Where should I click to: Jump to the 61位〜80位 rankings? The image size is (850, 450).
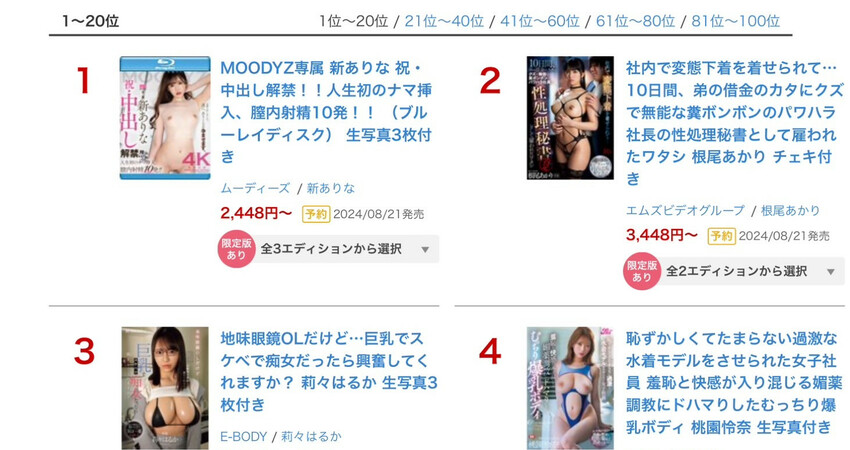635,21
